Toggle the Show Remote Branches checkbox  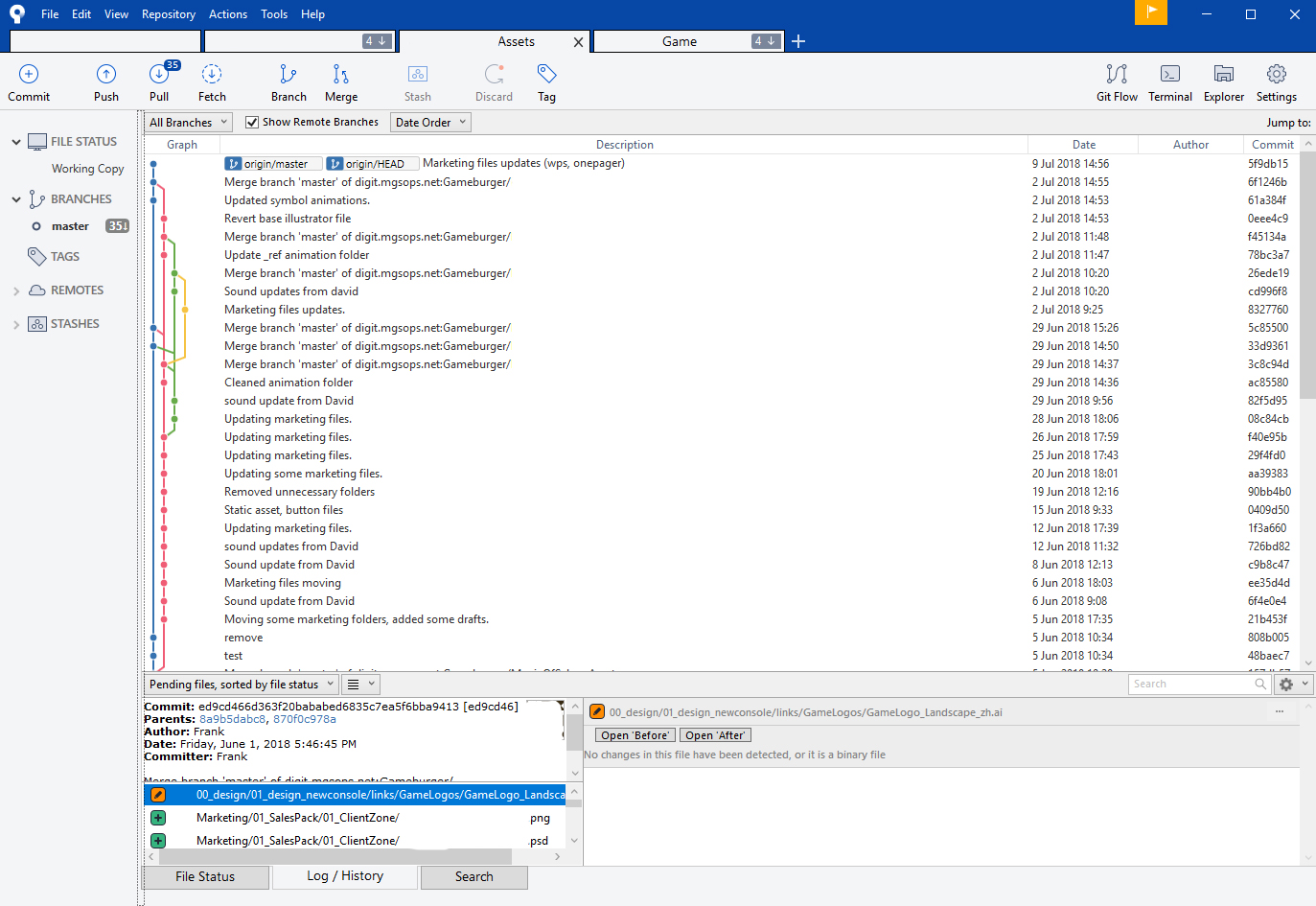coord(252,123)
